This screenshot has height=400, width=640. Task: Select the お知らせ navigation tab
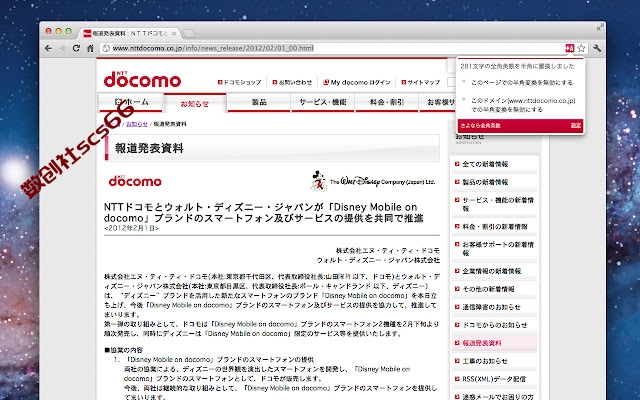tap(195, 103)
